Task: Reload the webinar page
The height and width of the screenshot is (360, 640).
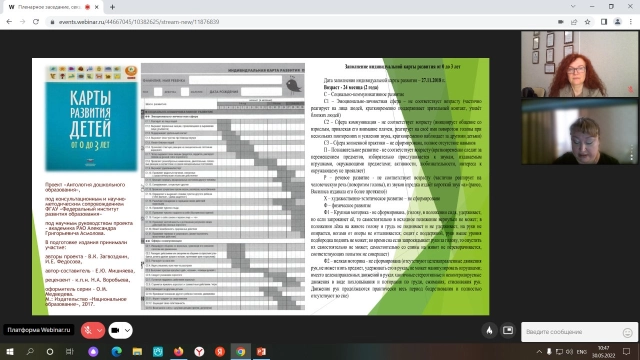Action: click(36, 22)
